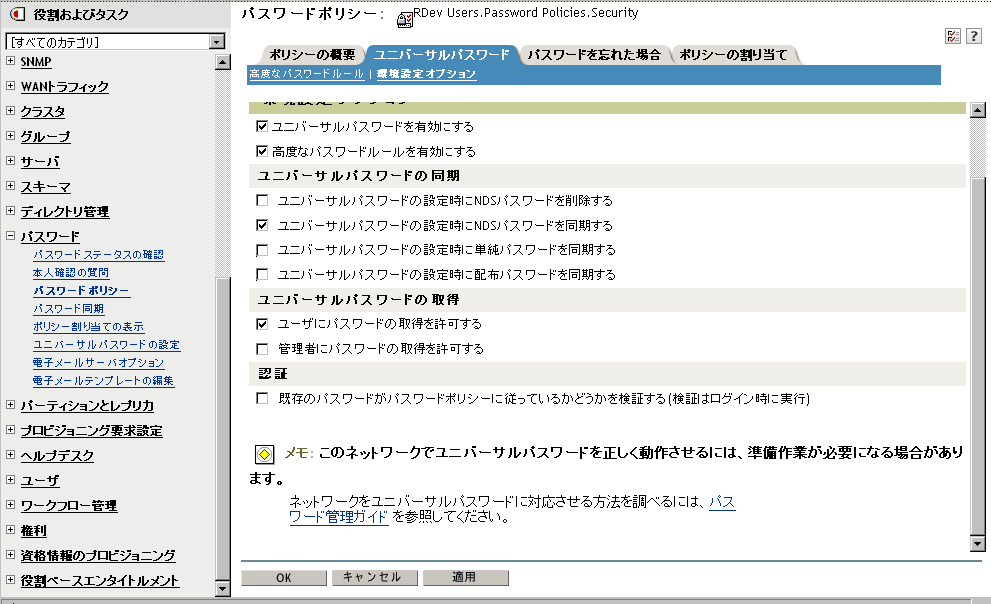The image size is (991, 604).
Task: Click the content scrollbar down arrow
Action: (976, 543)
